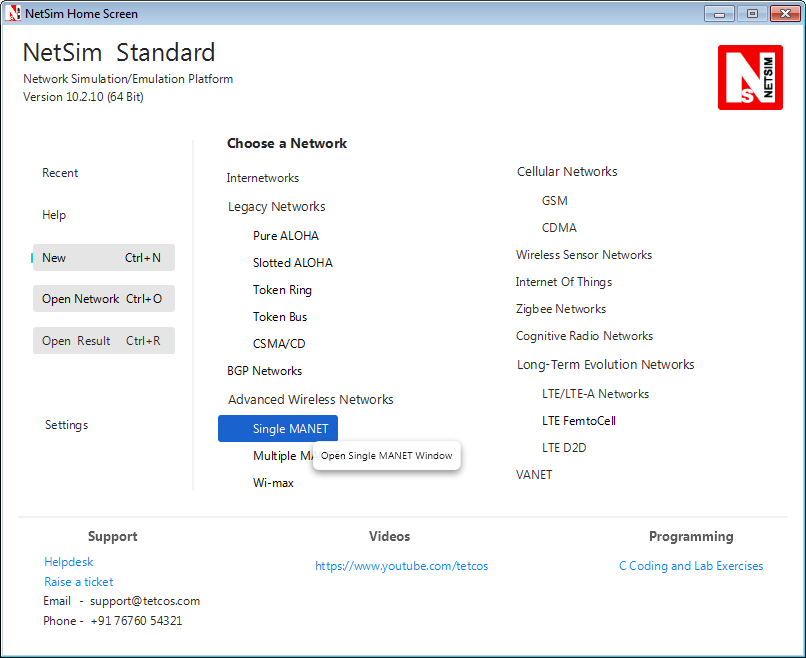Select Long-Term Evolution Networks heading
The image size is (806, 658).
coord(606,364)
